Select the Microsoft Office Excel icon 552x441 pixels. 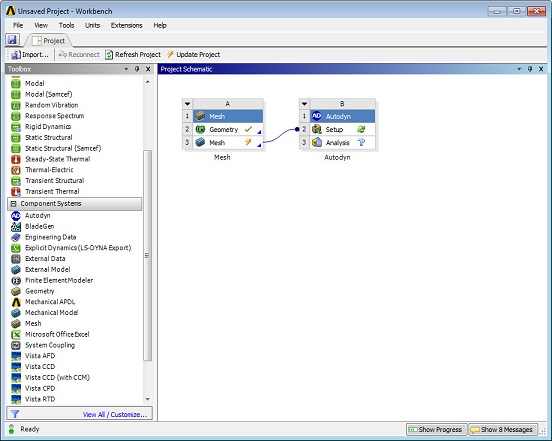pos(16,334)
